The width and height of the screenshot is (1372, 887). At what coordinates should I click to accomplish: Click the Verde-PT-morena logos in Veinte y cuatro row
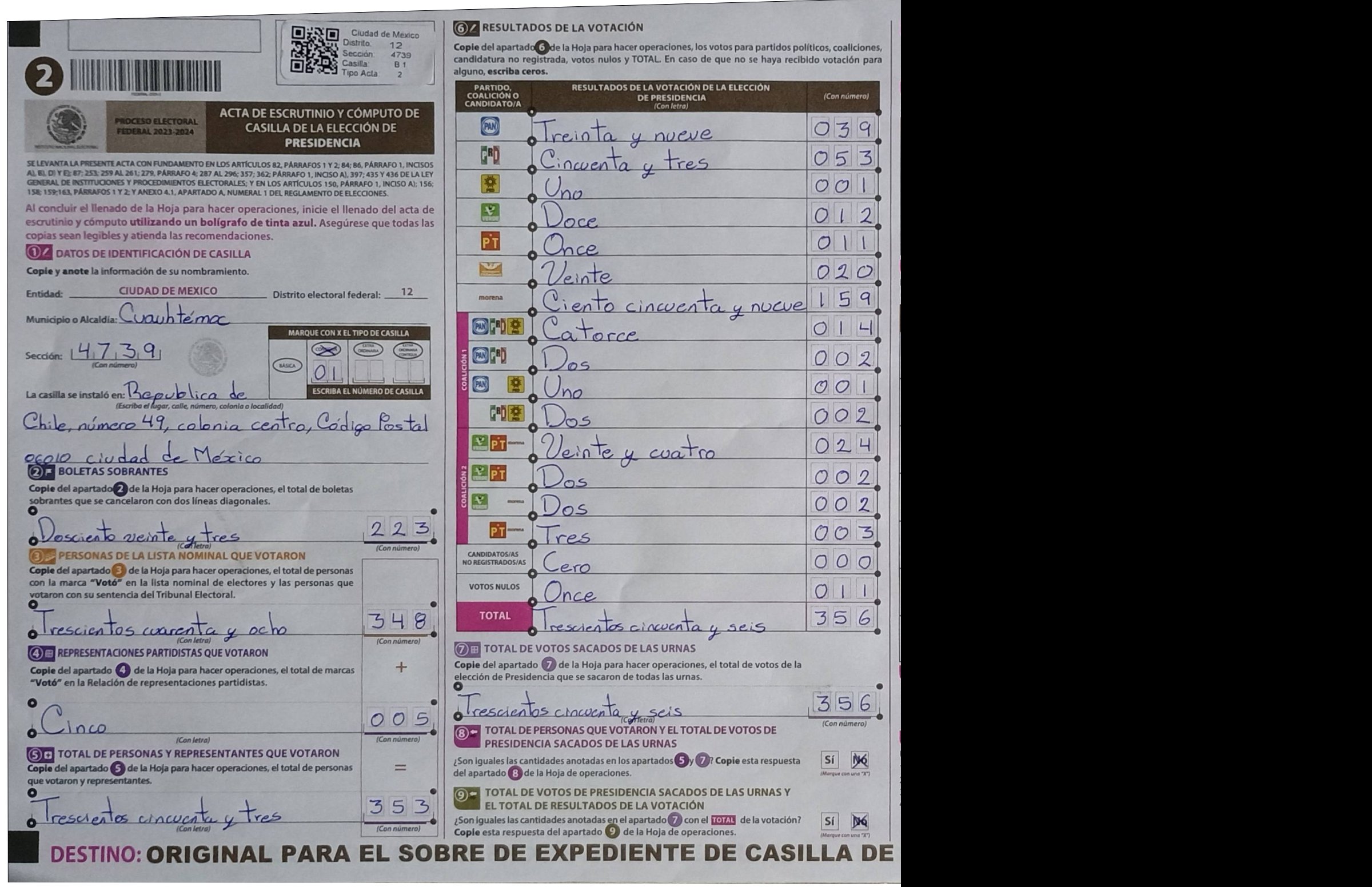point(498,444)
